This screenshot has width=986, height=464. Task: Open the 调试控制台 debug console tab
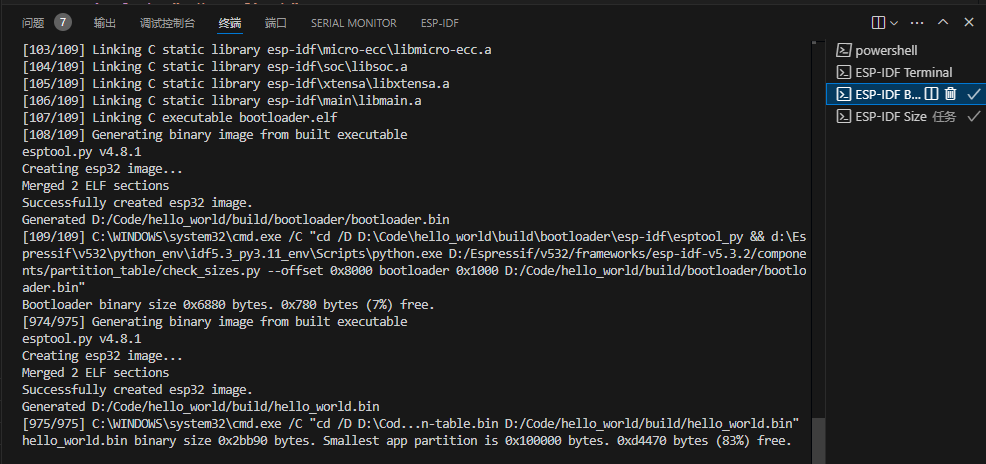click(x=168, y=23)
